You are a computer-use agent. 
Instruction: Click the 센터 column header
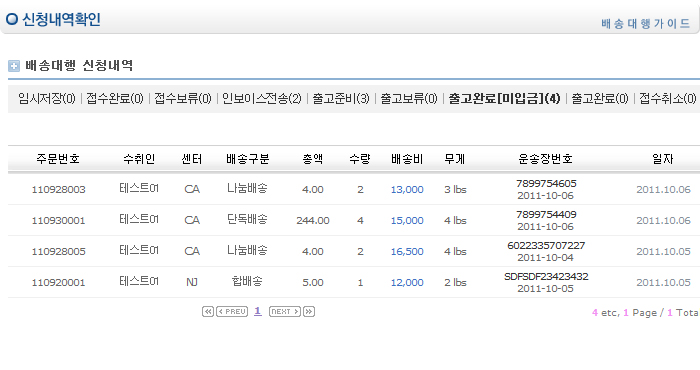(x=192, y=159)
